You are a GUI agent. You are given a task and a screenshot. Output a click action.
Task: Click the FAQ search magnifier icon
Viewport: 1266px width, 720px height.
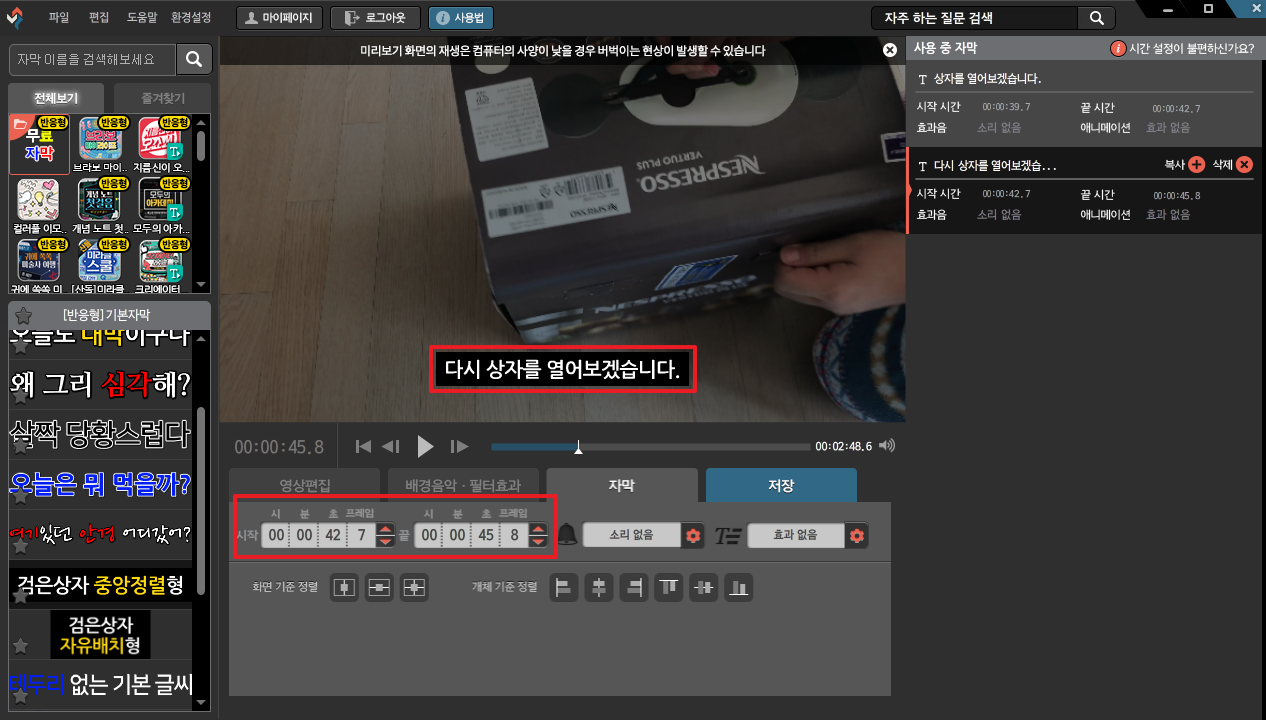1096,18
